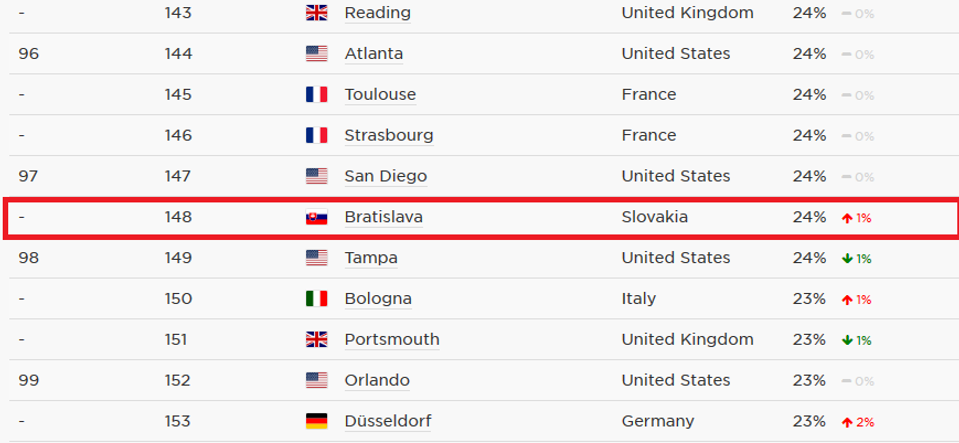Open the Strasbourg city link

(x=388, y=135)
